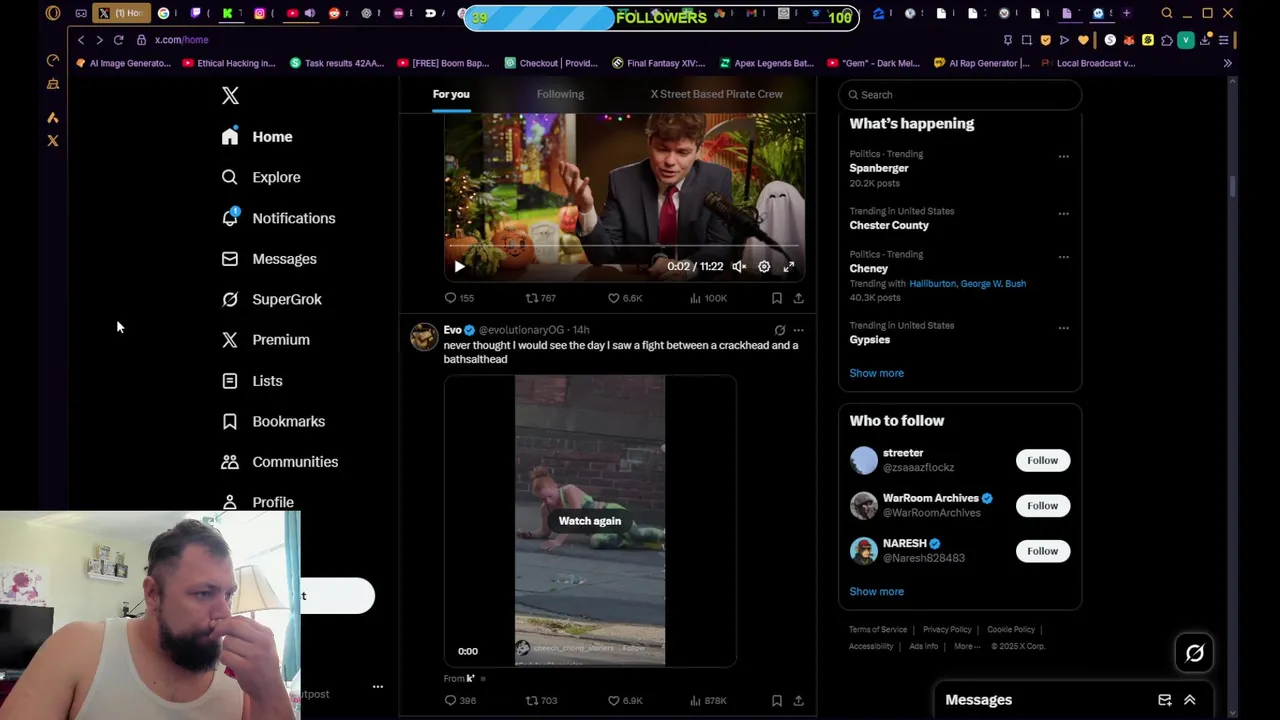
Task: Reply to the post with 396 replies
Action: pyautogui.click(x=460, y=701)
